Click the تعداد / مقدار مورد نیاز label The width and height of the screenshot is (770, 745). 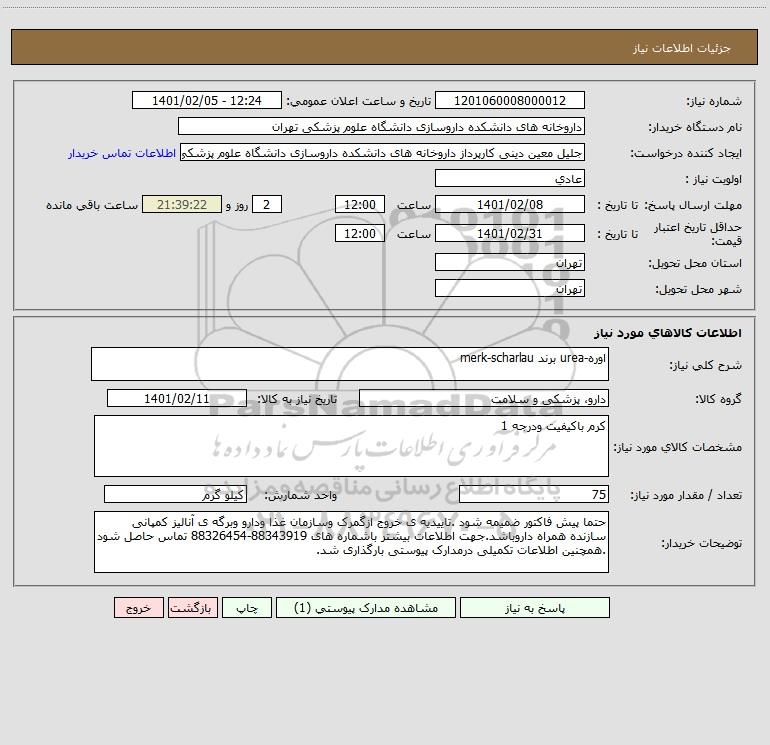pos(686,495)
